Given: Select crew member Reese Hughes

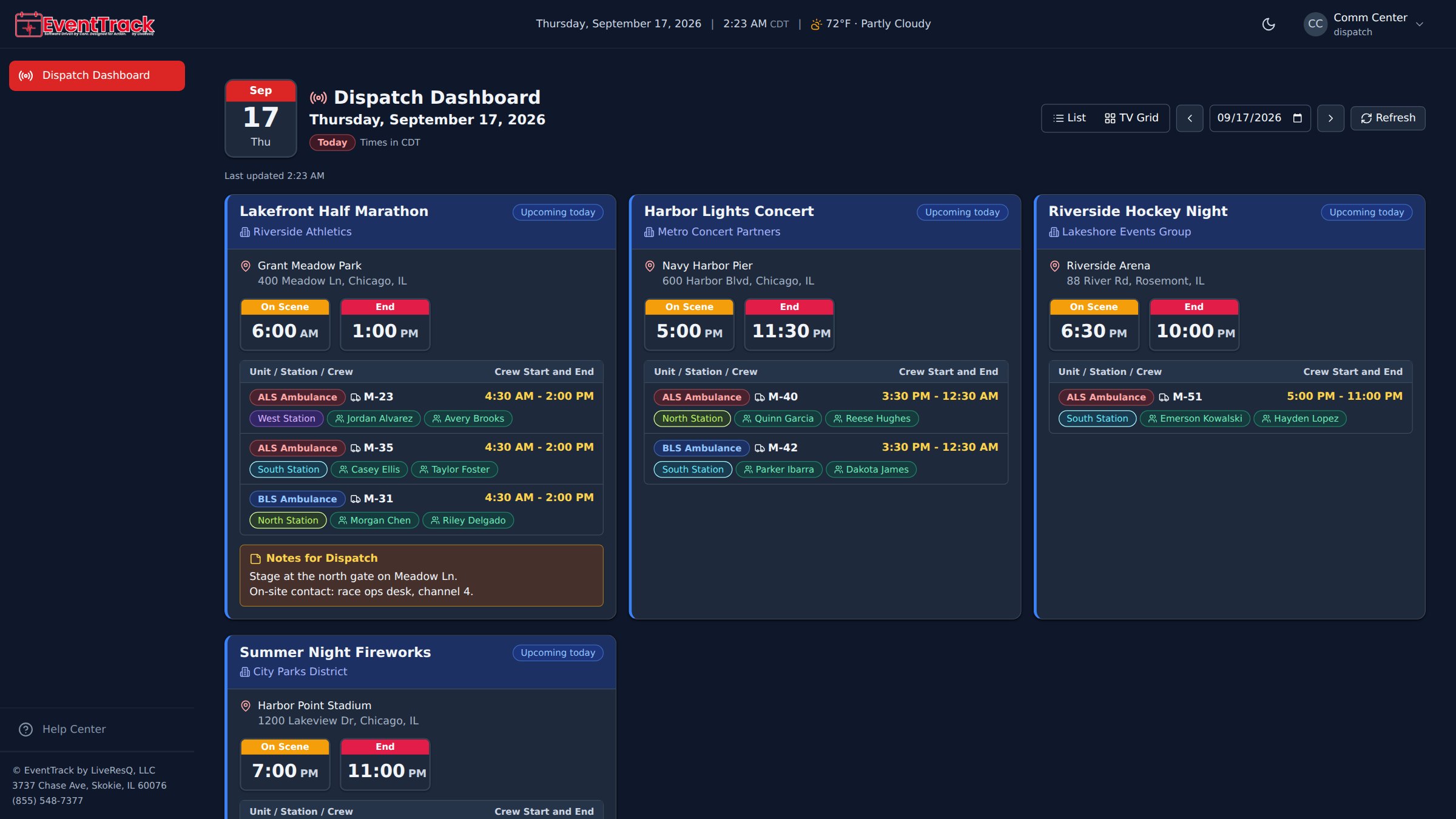Looking at the screenshot, I should pyautogui.click(x=872, y=419).
